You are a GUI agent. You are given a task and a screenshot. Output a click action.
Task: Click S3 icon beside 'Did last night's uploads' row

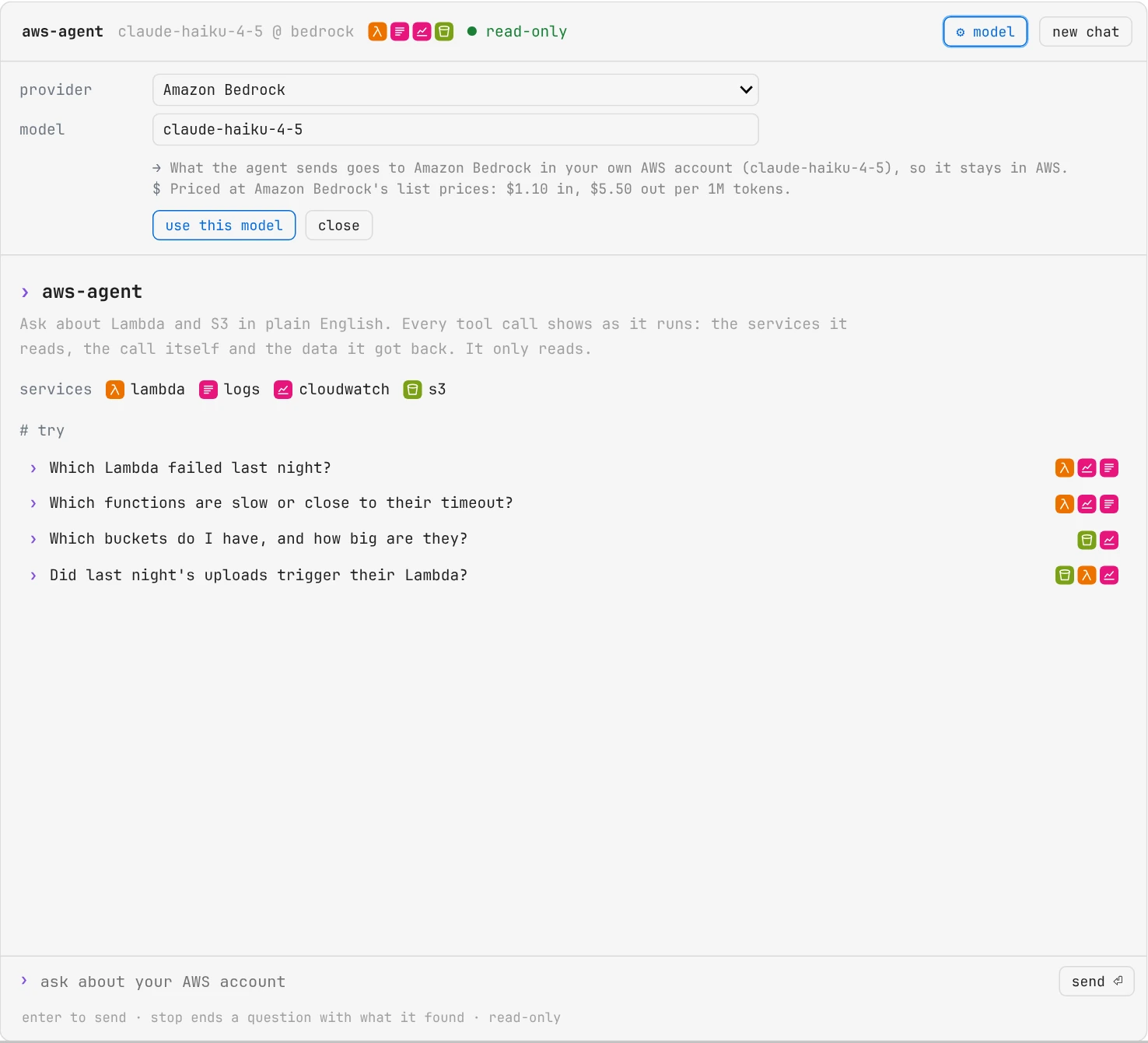click(x=1065, y=576)
